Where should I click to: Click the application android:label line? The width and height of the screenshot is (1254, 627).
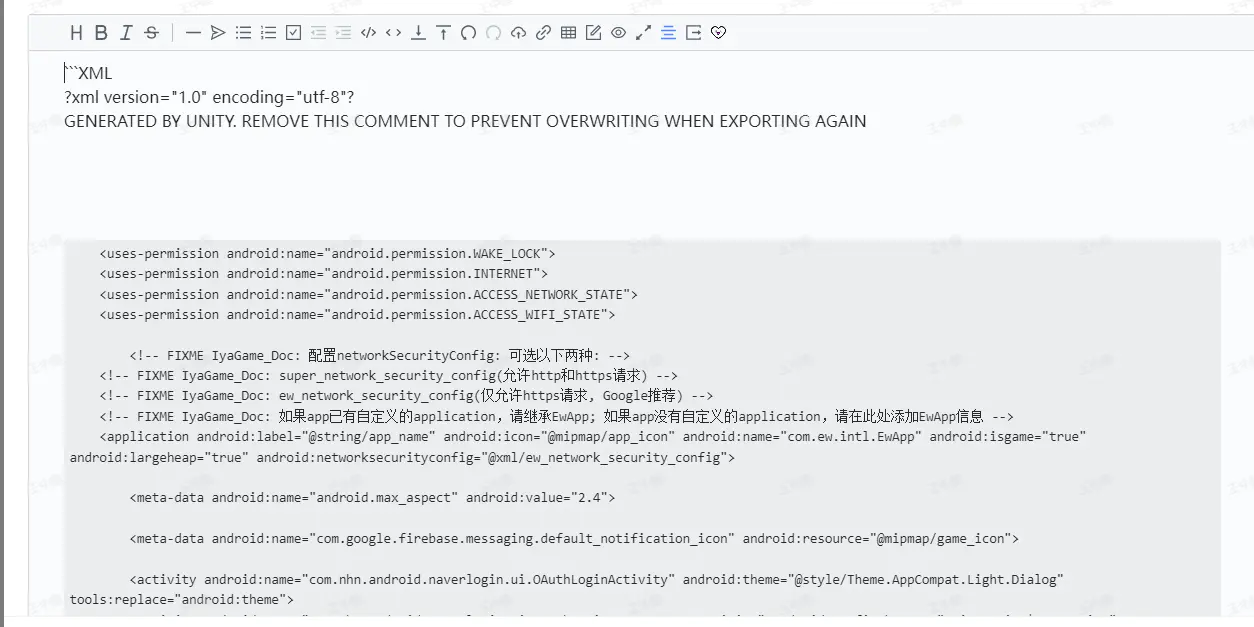(593, 437)
